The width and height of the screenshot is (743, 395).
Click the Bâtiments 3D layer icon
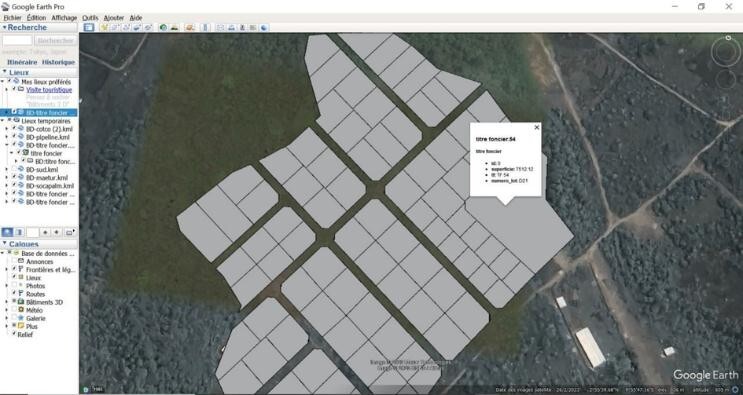(x=21, y=302)
